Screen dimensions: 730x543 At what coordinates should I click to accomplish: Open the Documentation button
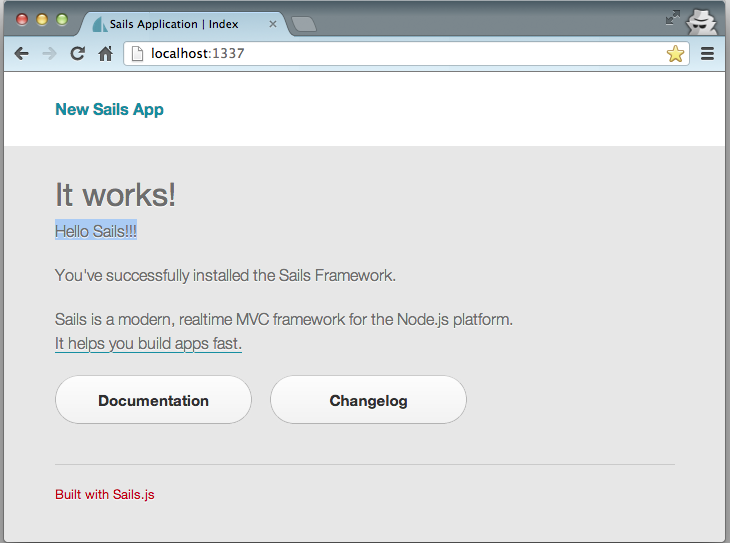[x=153, y=400]
